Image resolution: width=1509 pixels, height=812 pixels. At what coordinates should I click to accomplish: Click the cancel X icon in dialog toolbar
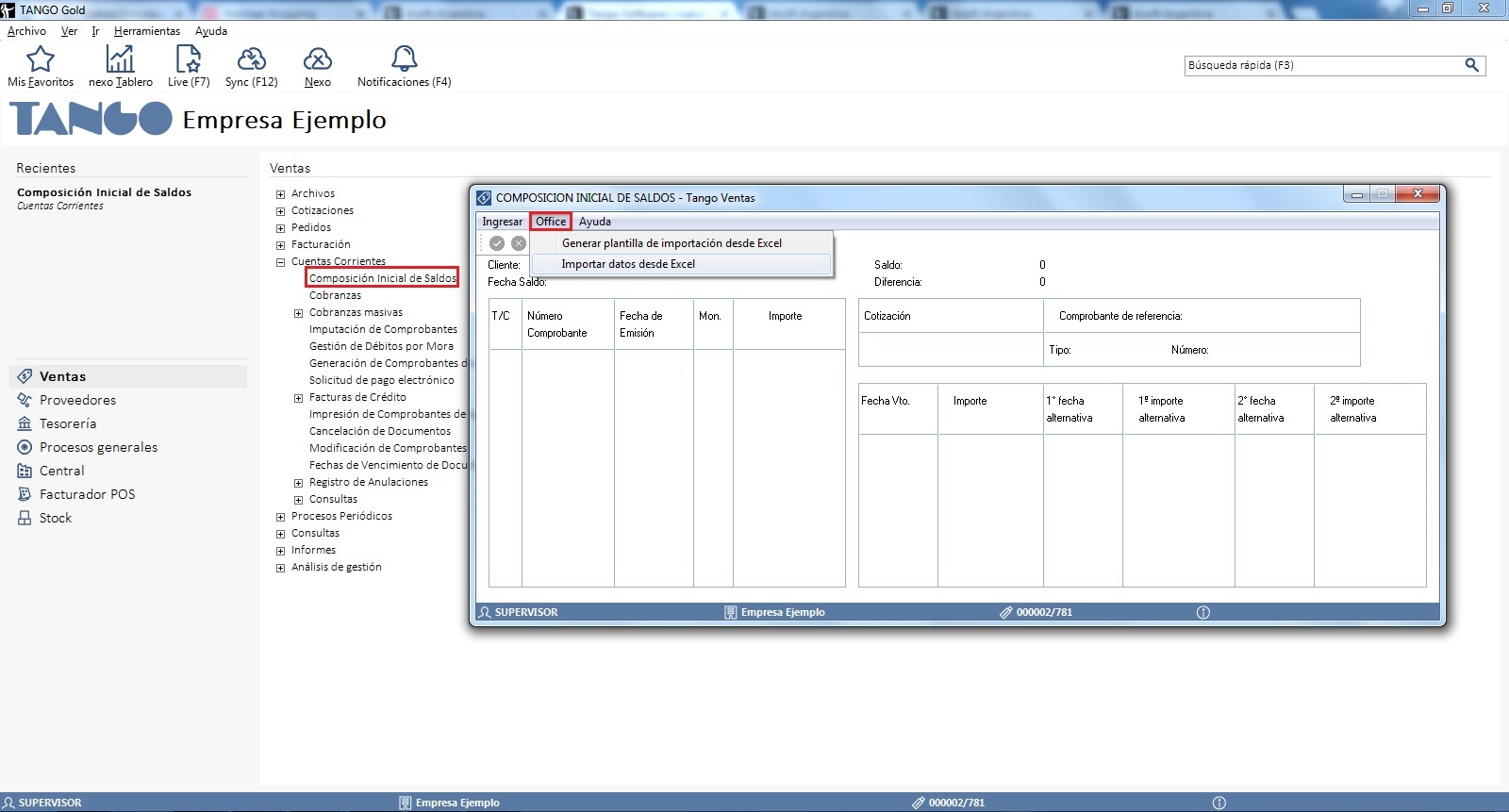pos(519,243)
